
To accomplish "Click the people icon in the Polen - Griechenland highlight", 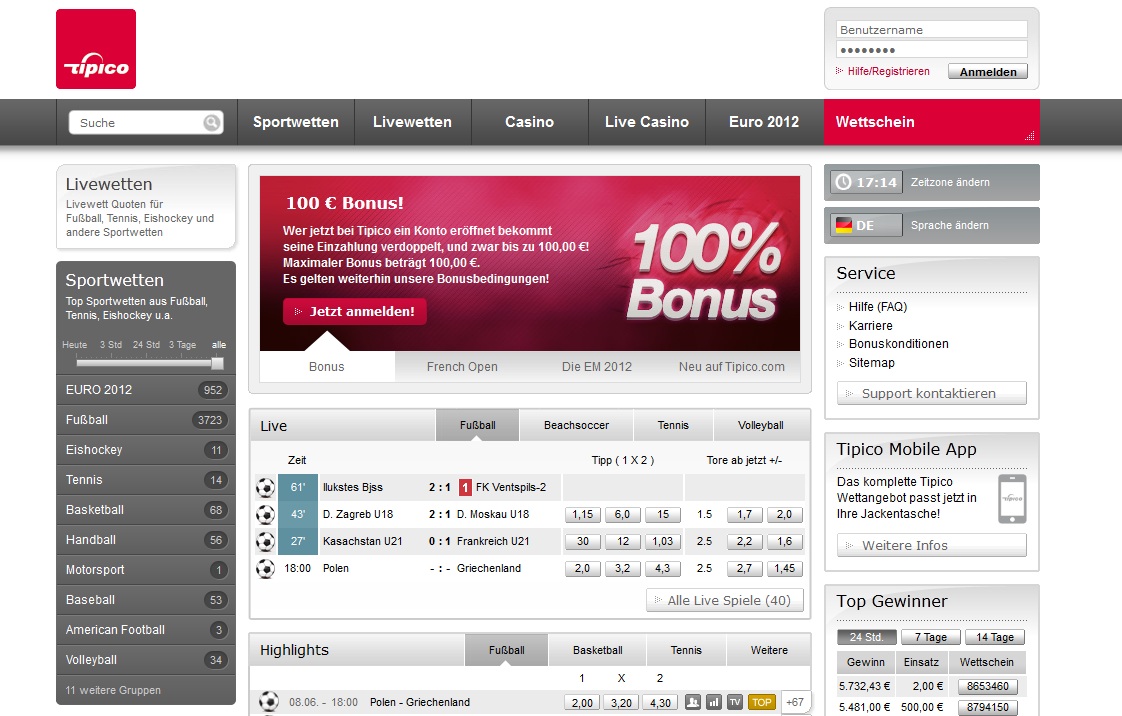I will click(x=693, y=702).
